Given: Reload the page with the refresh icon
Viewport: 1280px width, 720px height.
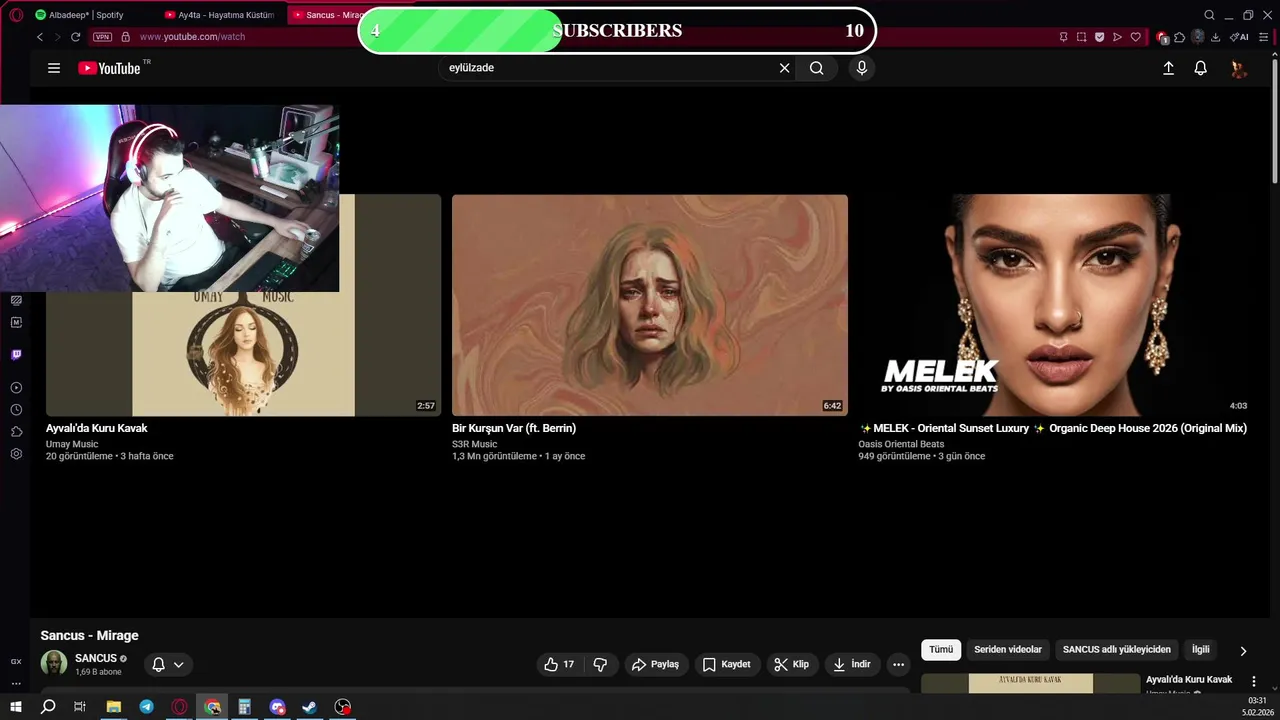Looking at the screenshot, I should [x=75, y=37].
